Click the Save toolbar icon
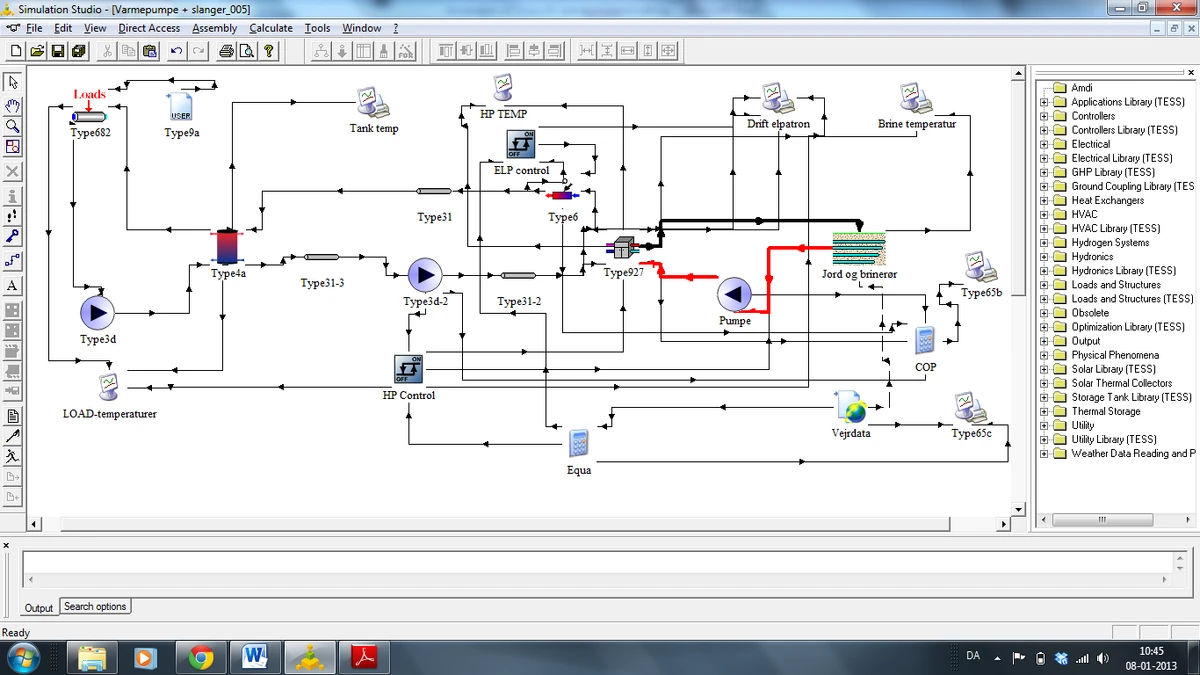The image size is (1200, 675). (57, 51)
